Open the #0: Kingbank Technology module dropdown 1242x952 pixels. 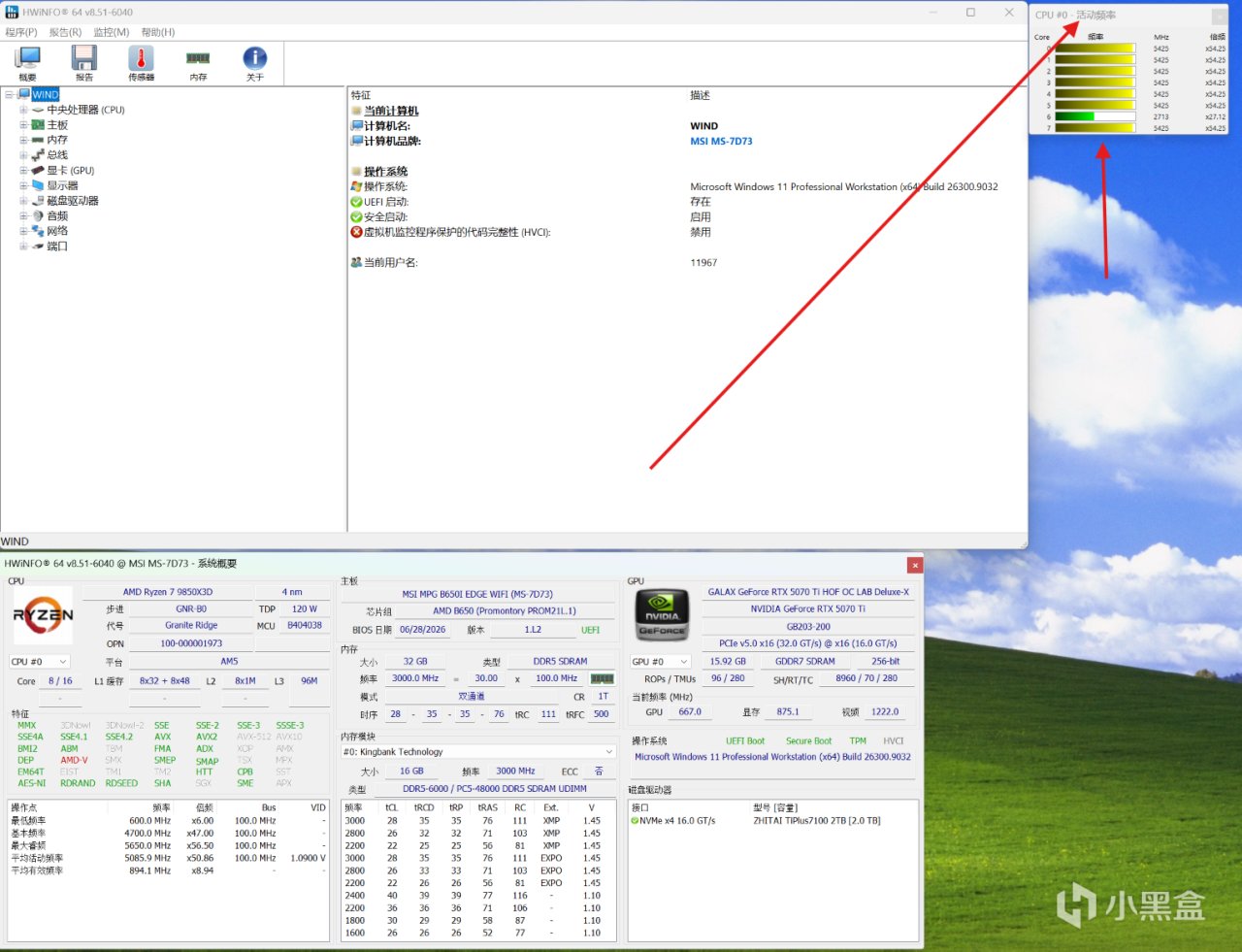[478, 752]
